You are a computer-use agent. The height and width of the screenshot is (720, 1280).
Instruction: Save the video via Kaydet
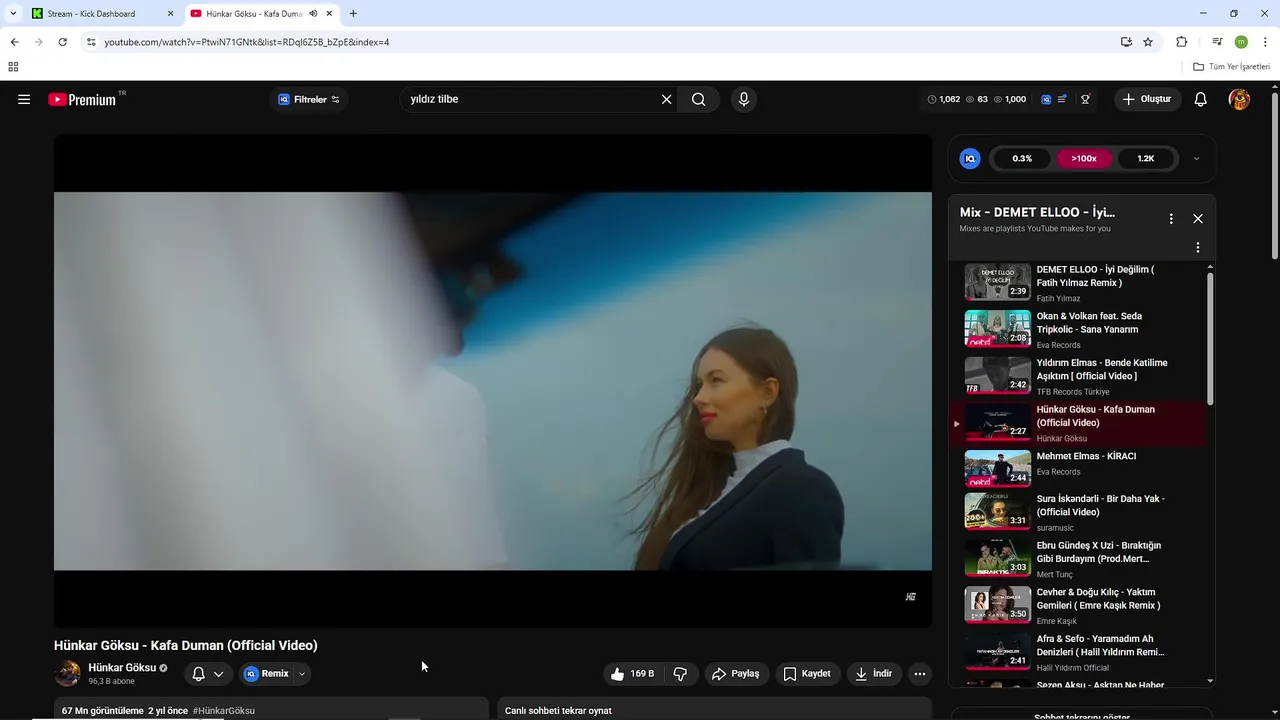807,674
